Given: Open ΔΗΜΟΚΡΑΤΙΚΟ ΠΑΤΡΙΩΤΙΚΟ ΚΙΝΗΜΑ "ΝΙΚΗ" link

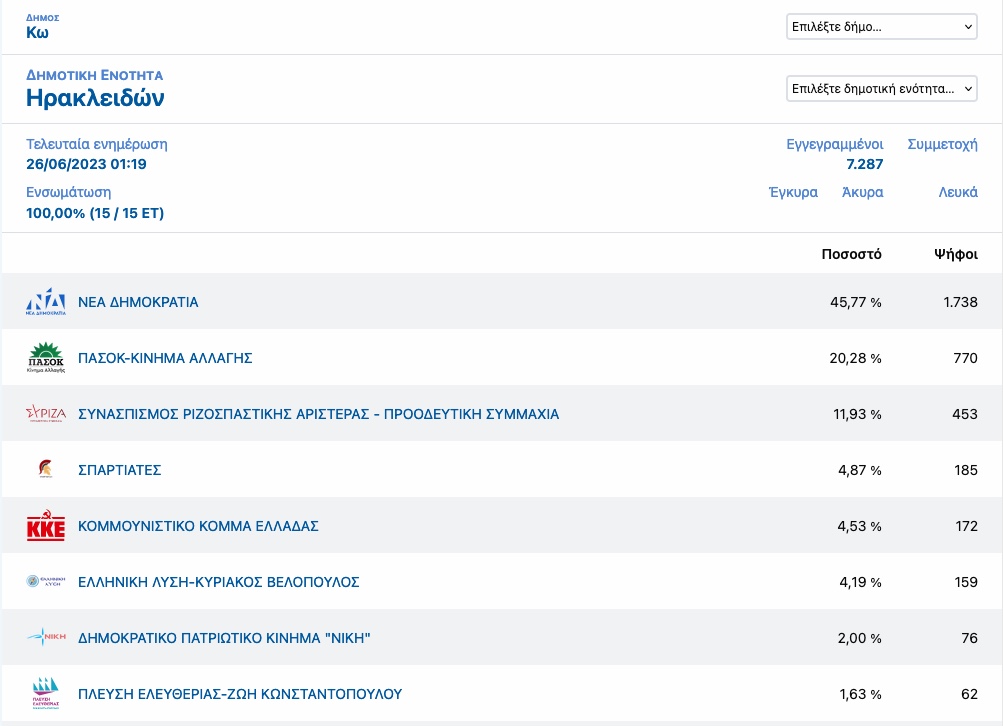Looking at the screenshot, I should (225, 638).
